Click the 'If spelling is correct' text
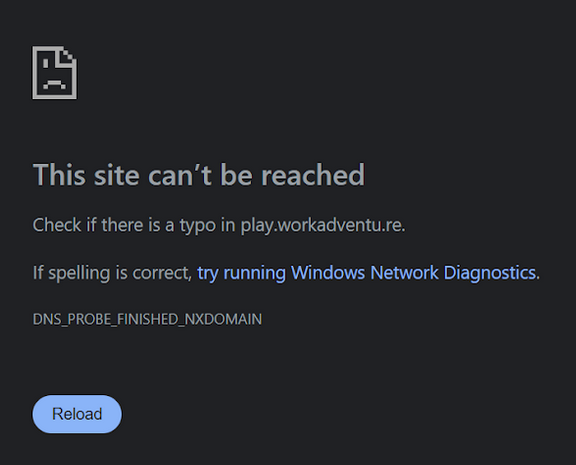 tap(112, 273)
